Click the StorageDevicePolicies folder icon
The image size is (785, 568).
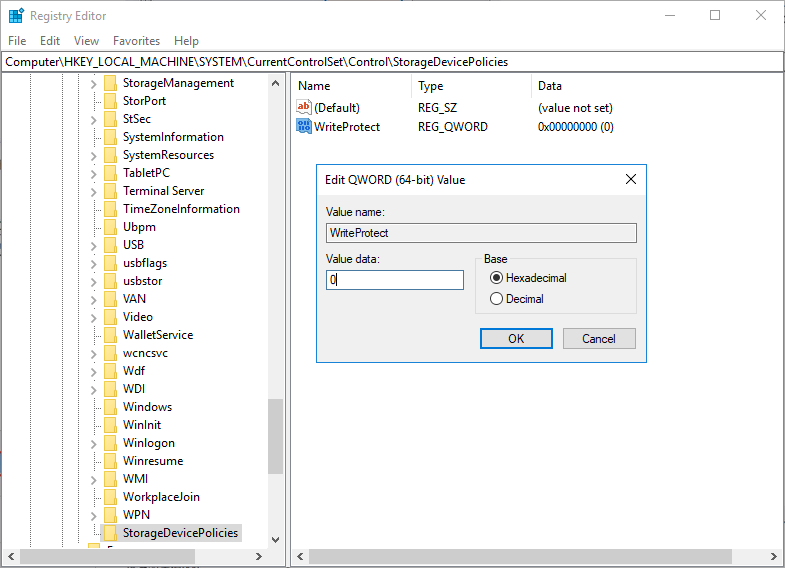(110, 533)
